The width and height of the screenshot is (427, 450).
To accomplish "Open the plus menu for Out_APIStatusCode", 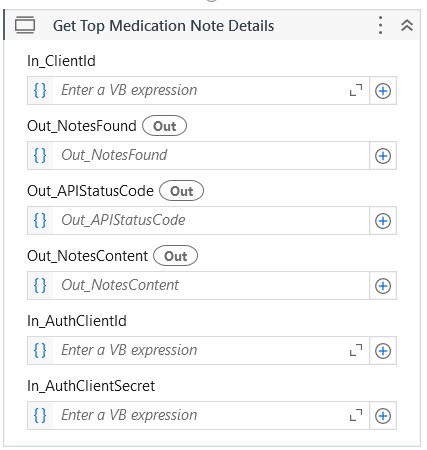I will click(x=383, y=221).
